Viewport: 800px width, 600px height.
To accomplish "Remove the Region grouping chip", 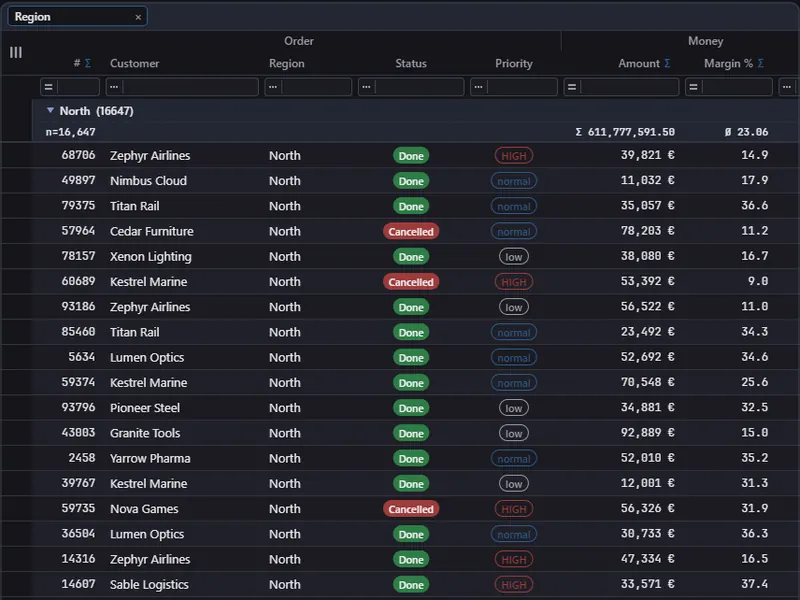I will pyautogui.click(x=138, y=17).
